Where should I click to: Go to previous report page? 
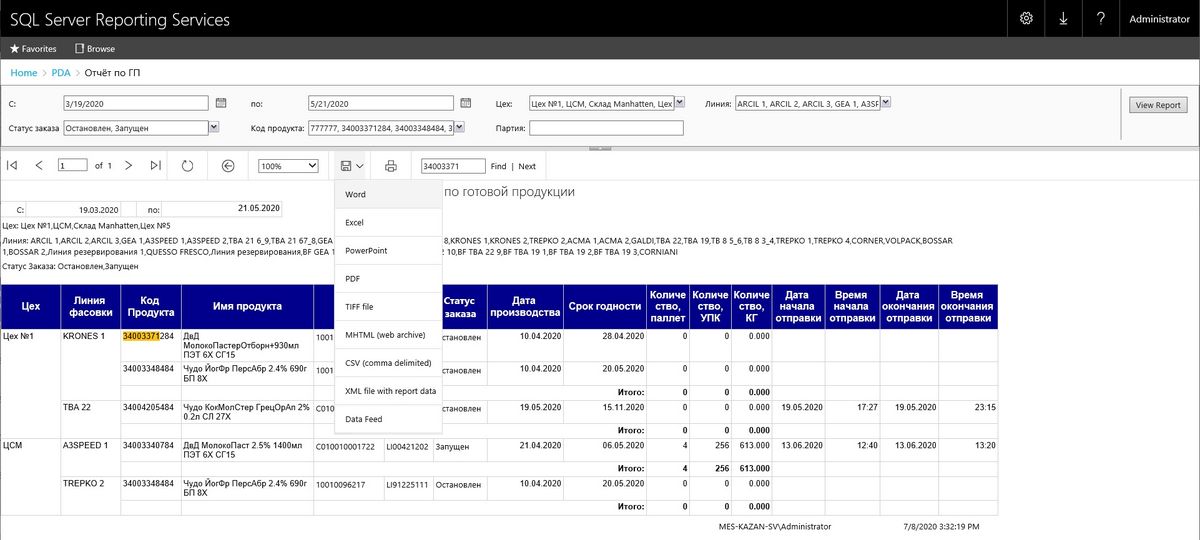click(x=39, y=165)
